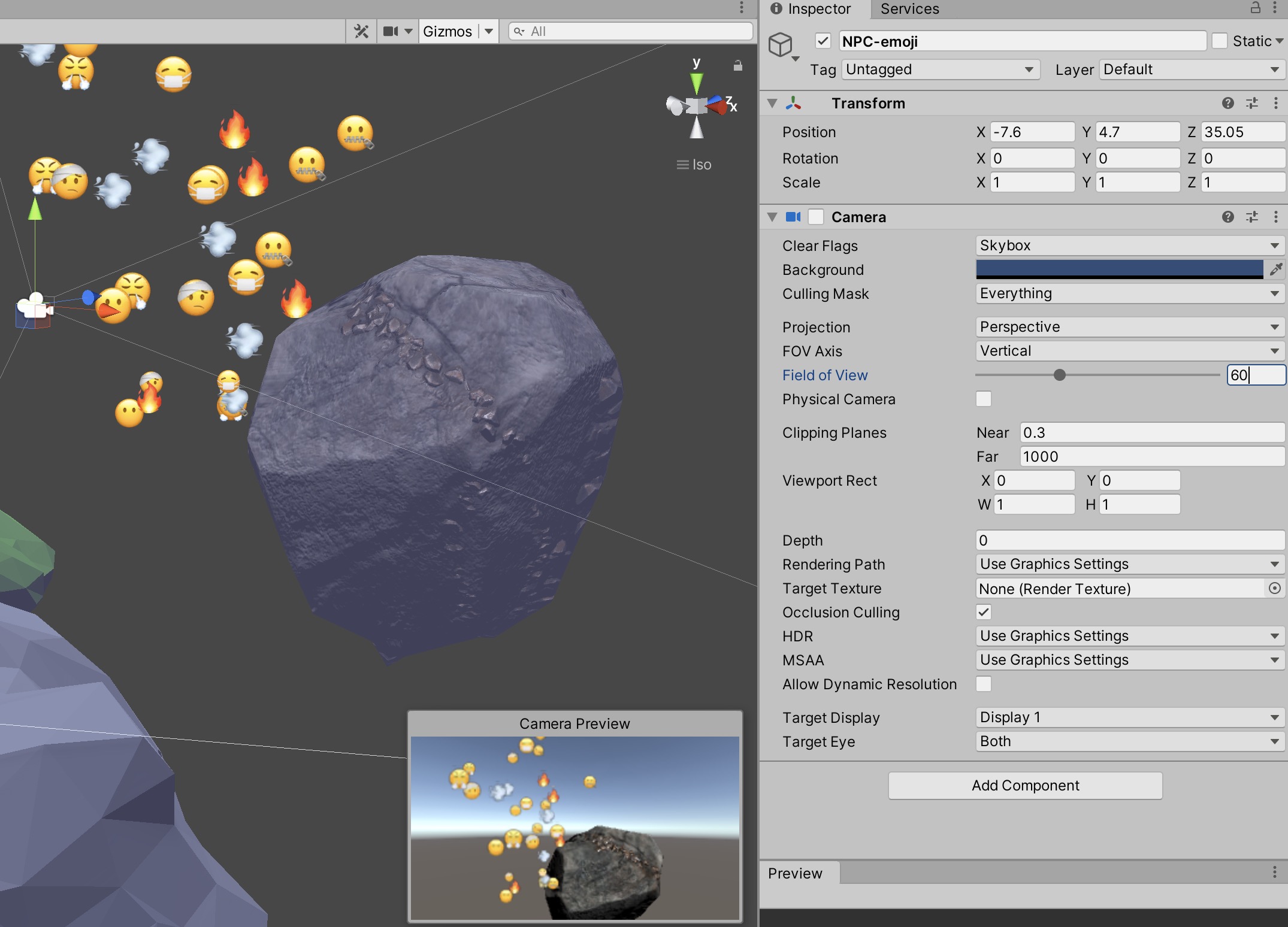Open Target Eye Both dropdown

click(x=1130, y=741)
